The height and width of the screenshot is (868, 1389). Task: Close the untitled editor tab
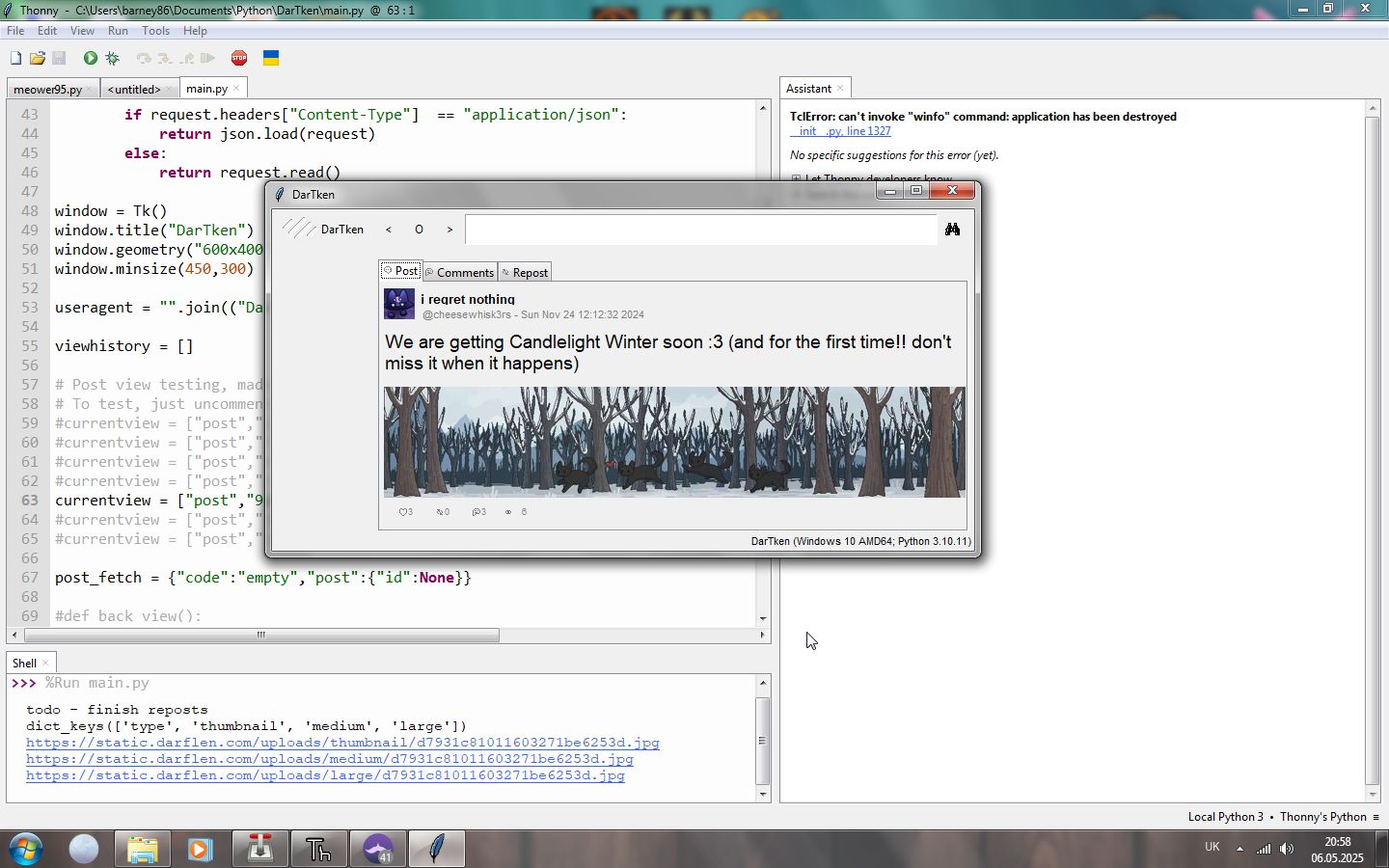pos(168,89)
